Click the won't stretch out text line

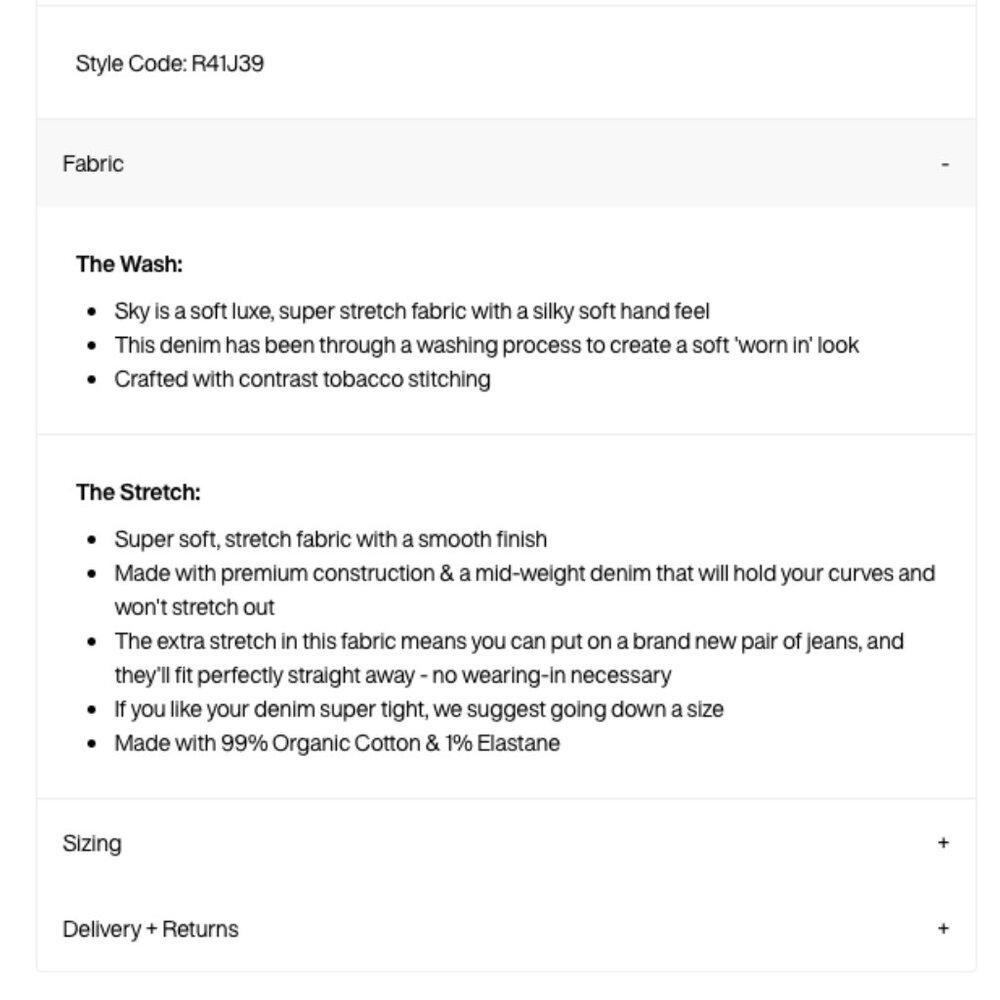[195, 607]
